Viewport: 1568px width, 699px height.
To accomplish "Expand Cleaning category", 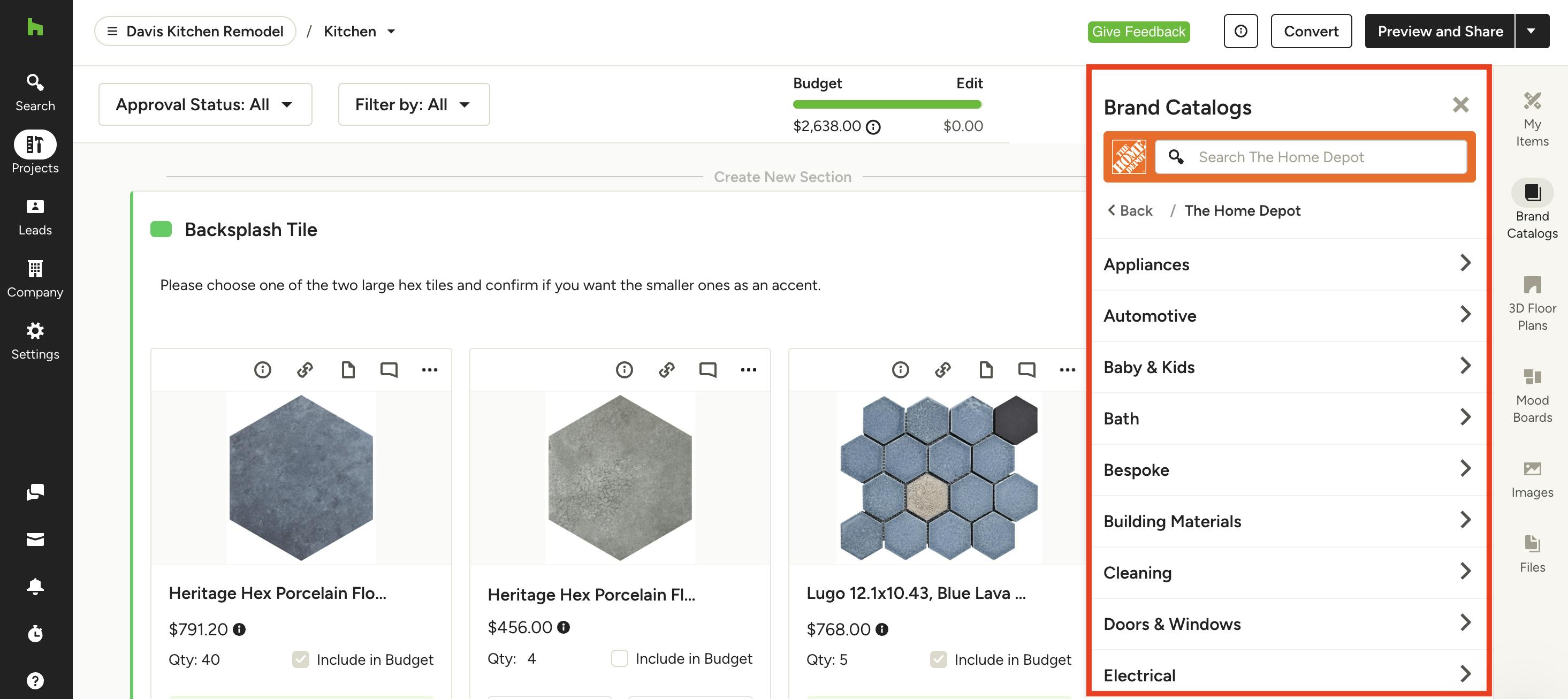I will coord(1288,572).
